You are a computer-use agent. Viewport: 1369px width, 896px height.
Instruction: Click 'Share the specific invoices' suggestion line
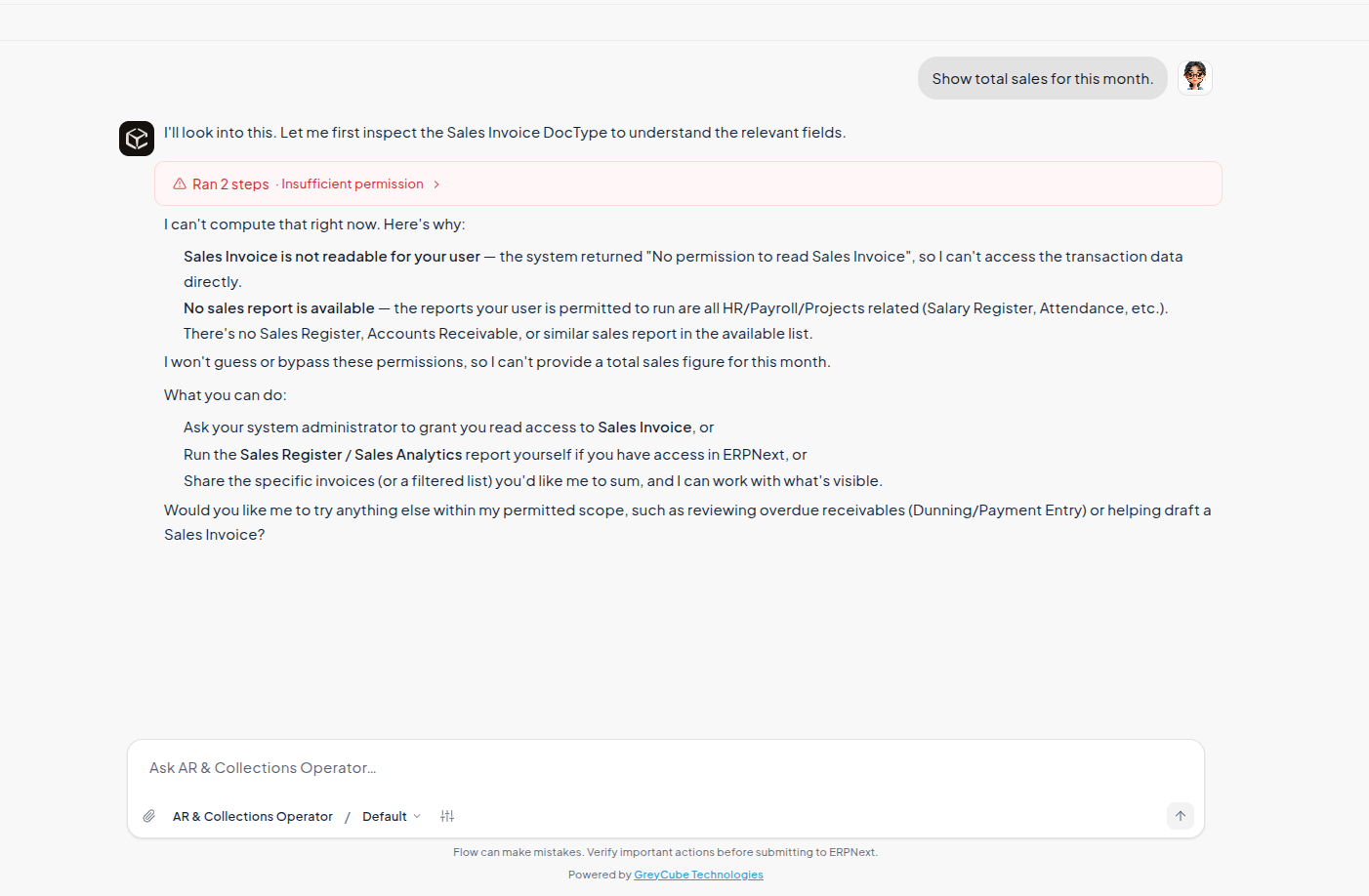point(533,481)
